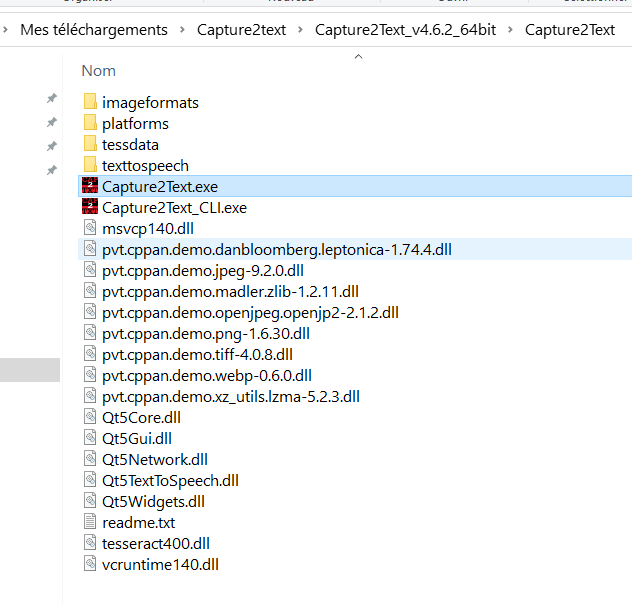Expand chevron before Mes téléchargements breadcrumb
The image size is (632, 605).
(x=6, y=29)
